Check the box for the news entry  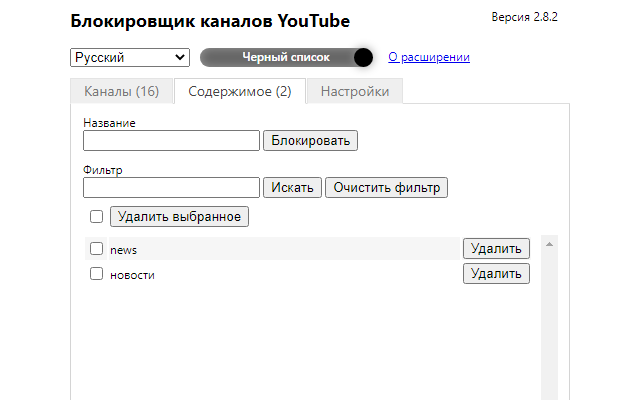(96, 248)
